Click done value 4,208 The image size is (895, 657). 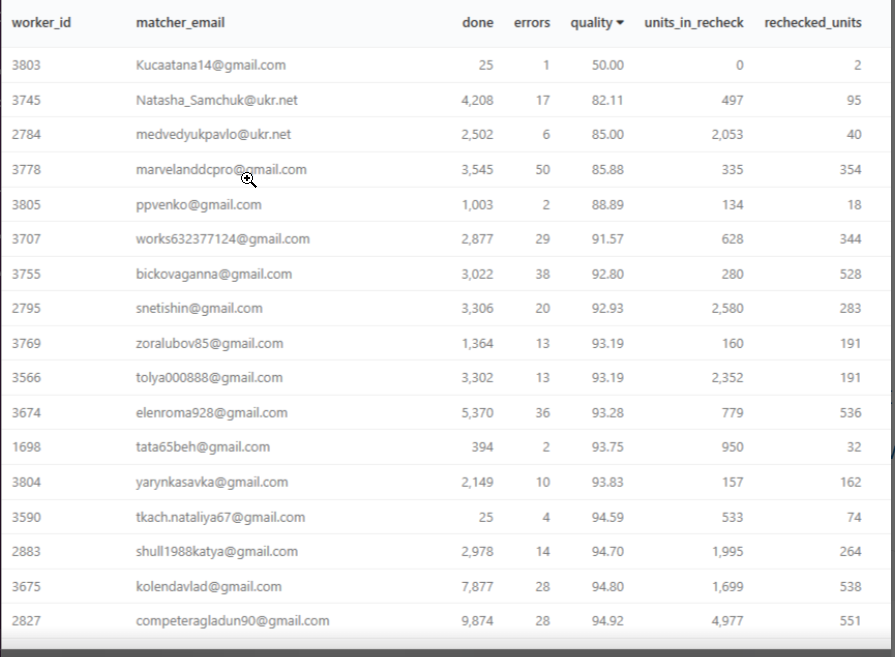[477, 100]
